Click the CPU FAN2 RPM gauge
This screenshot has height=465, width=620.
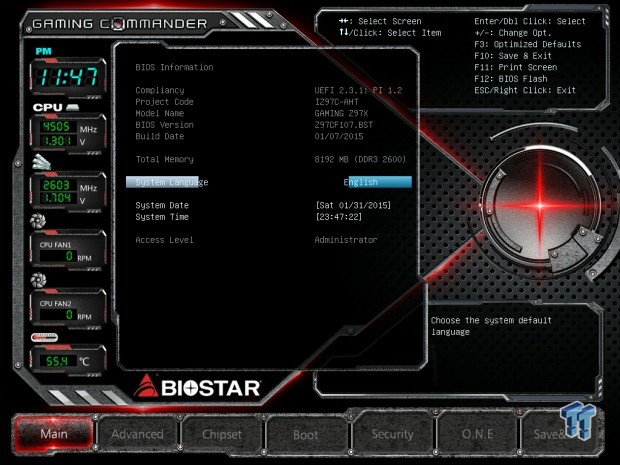click(68, 309)
